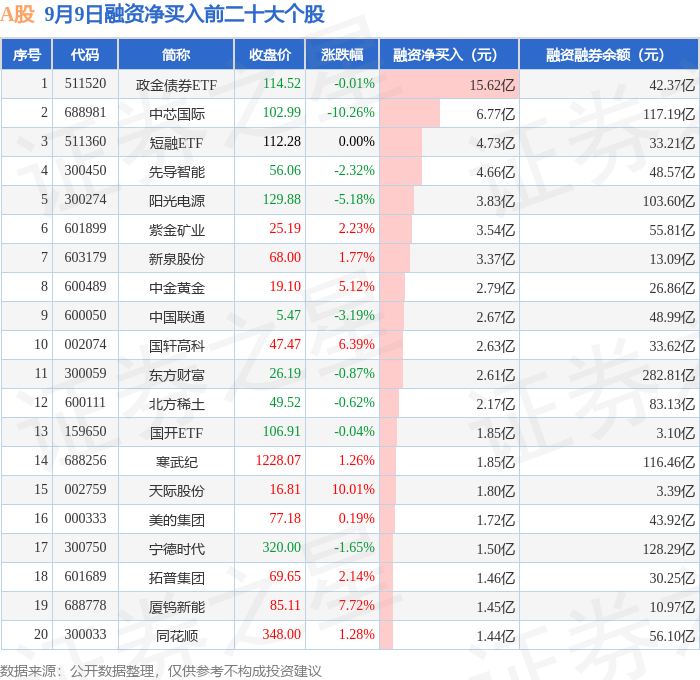Click net buy value 1.46亿

click(x=496, y=578)
